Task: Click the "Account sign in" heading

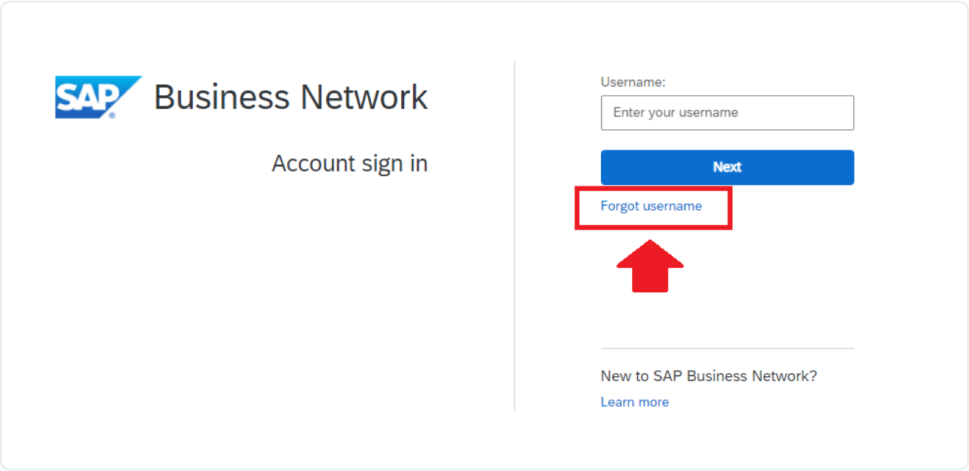Action: (x=349, y=163)
